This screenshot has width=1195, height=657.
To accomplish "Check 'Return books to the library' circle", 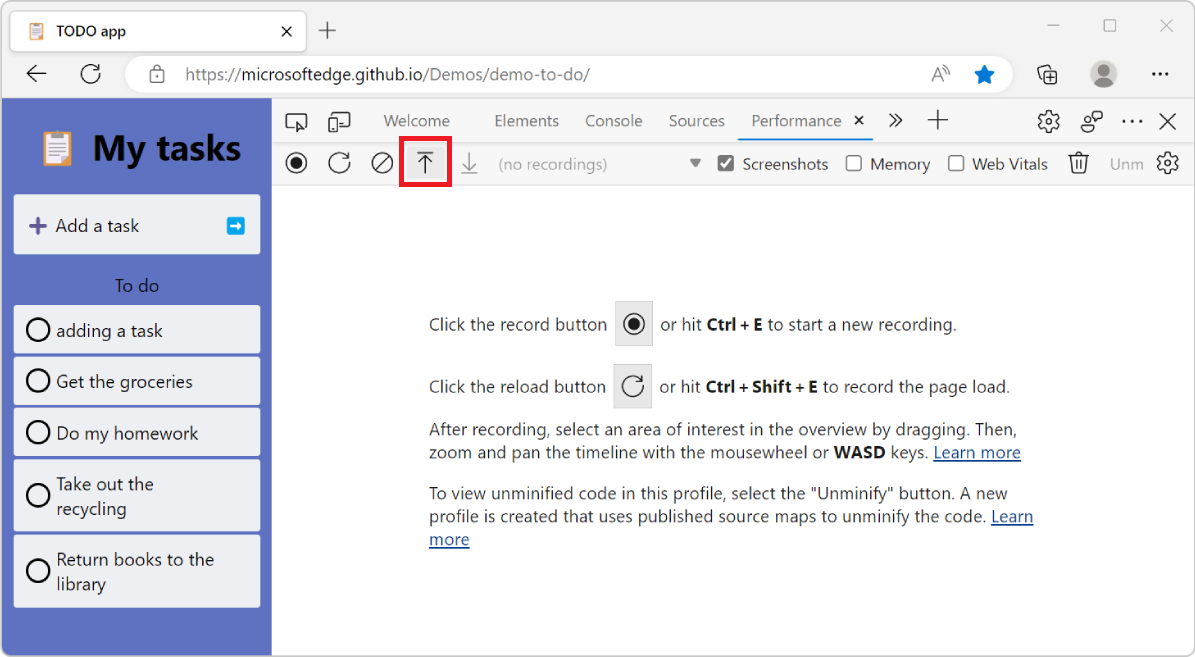I will click(x=37, y=570).
